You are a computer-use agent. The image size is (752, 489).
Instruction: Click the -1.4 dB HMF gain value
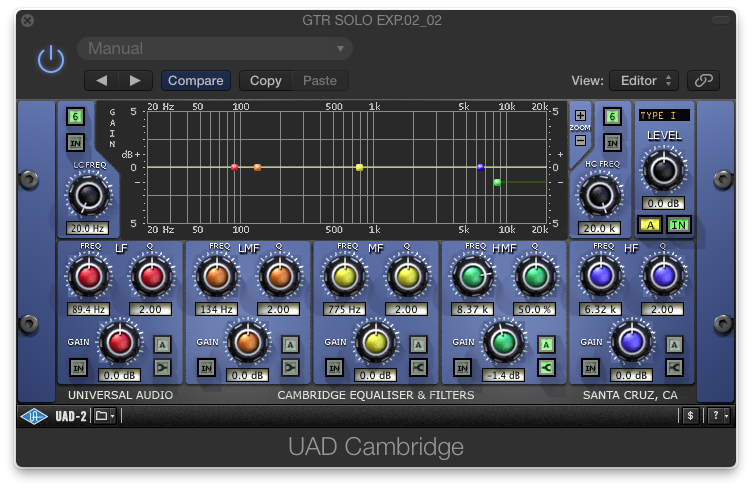(x=503, y=375)
